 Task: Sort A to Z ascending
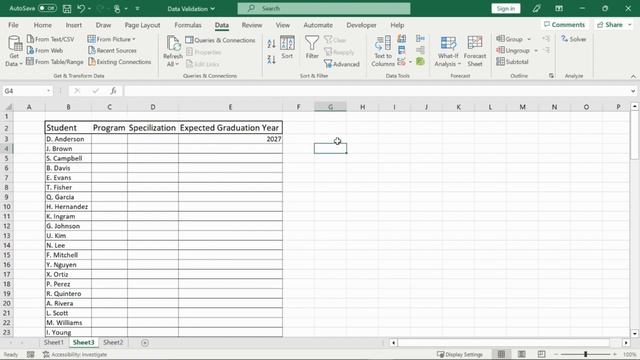[271, 44]
